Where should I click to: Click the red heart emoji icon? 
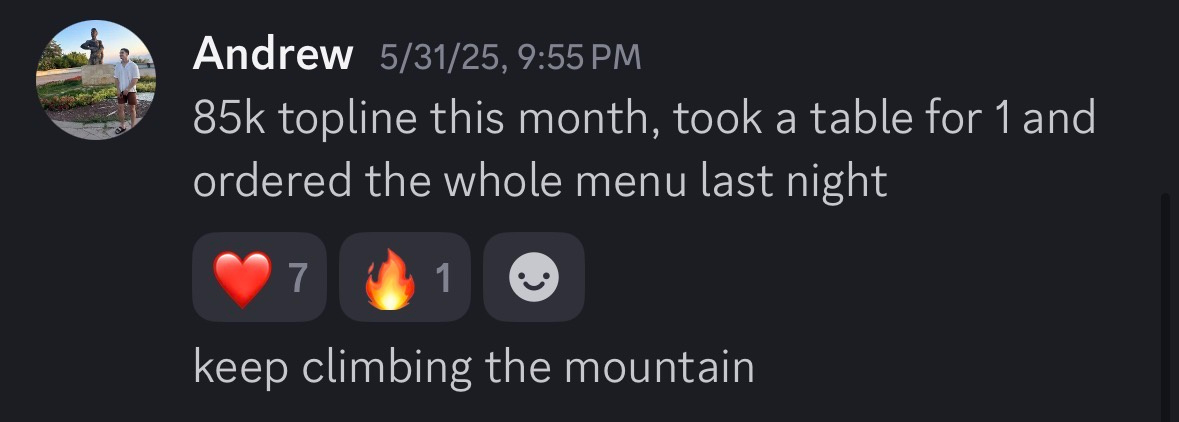(241, 278)
